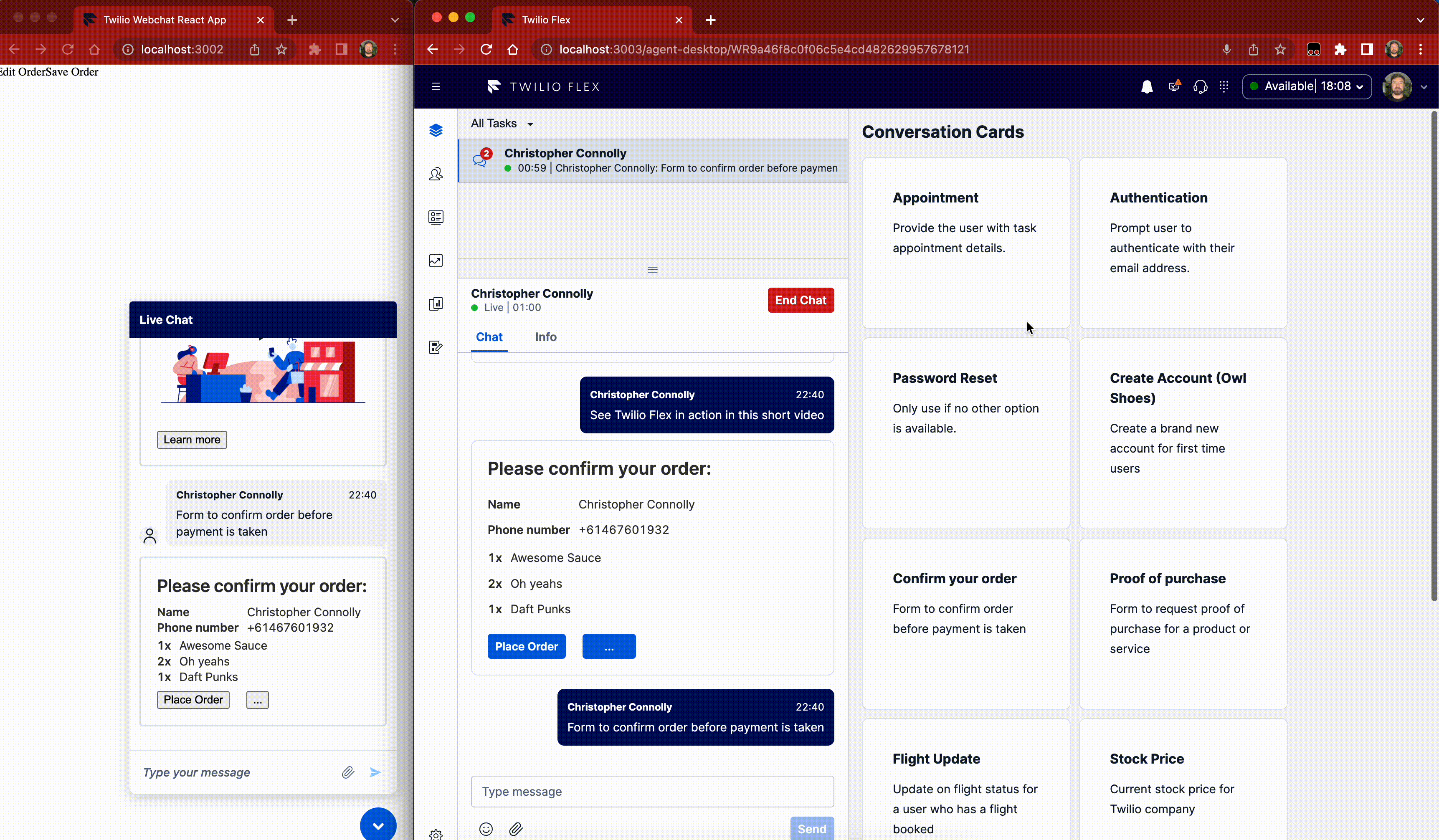Screen dimensions: 1439x840
Task: Switch to the Info tab
Action: click(x=546, y=337)
